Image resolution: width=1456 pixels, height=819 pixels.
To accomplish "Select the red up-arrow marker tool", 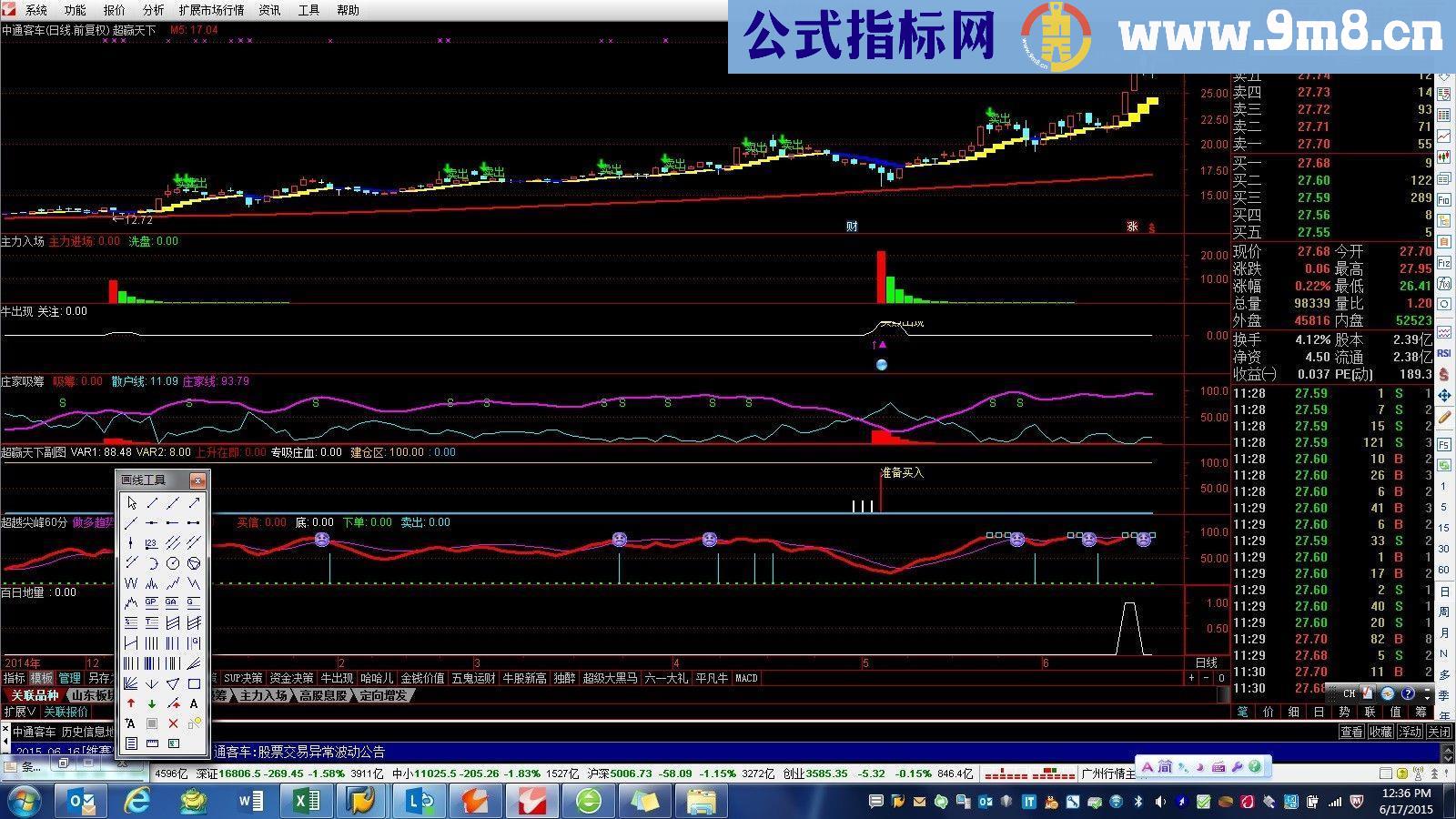I will pos(131,703).
